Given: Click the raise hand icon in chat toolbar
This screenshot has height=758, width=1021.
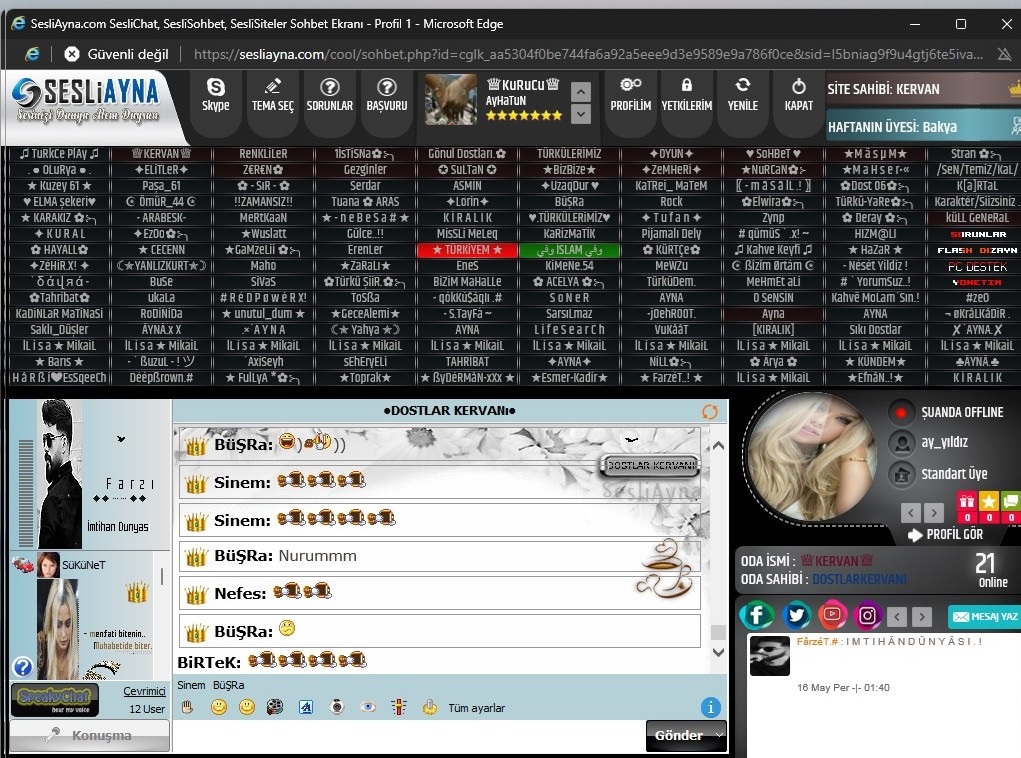Looking at the screenshot, I should 187,708.
